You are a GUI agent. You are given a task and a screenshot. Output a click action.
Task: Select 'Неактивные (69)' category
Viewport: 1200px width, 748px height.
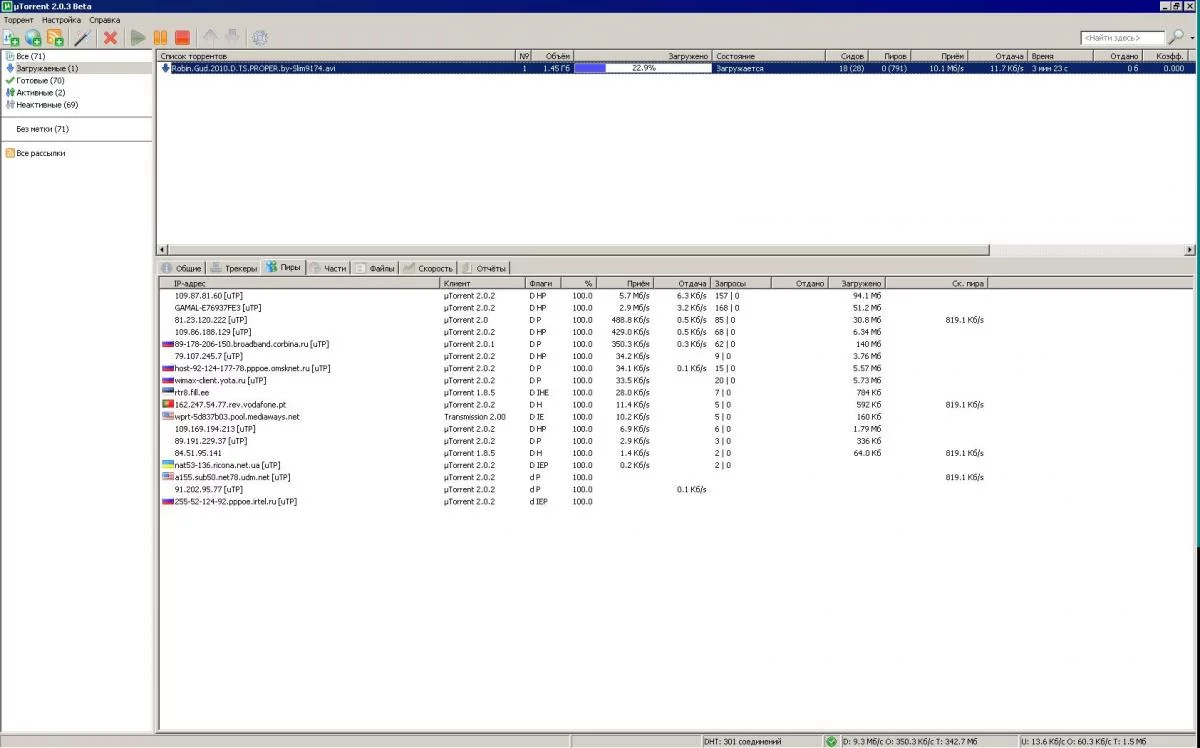click(x=46, y=104)
